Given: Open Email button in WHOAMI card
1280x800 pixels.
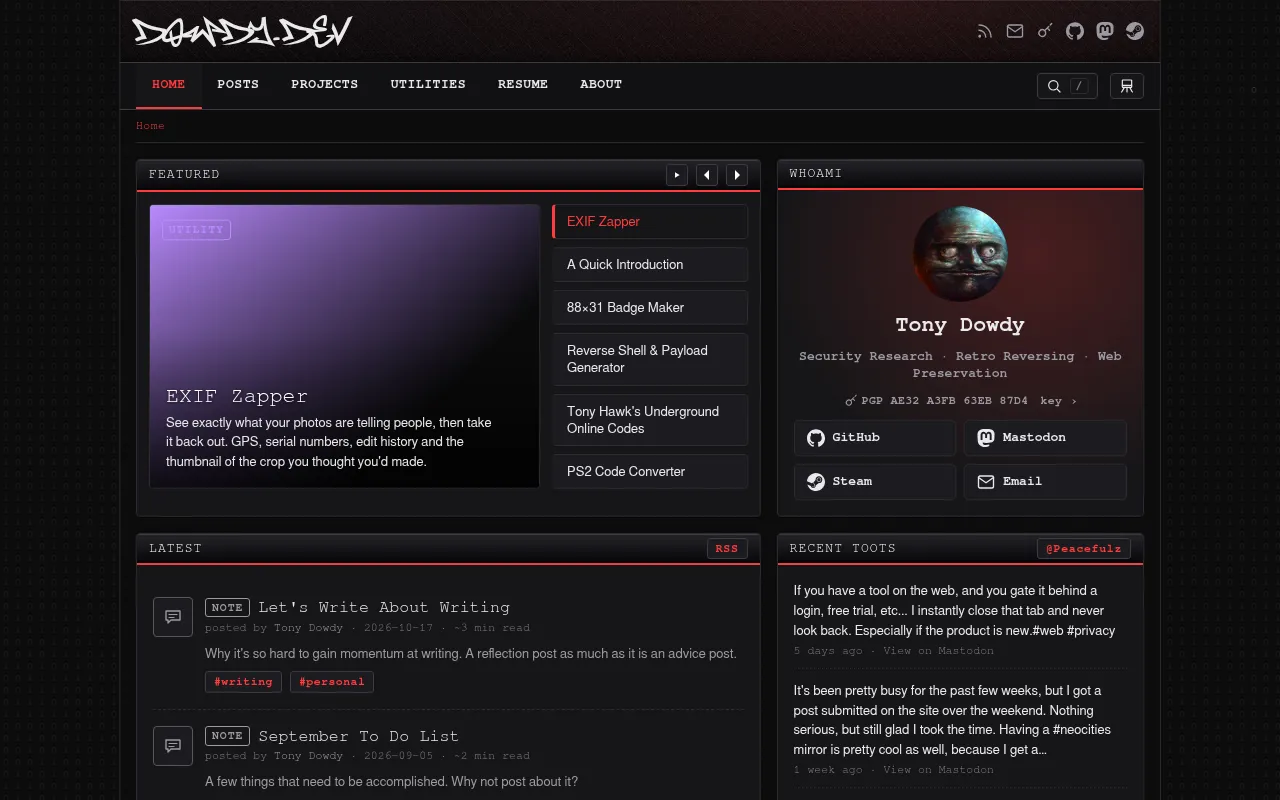Looking at the screenshot, I should [x=1045, y=482].
